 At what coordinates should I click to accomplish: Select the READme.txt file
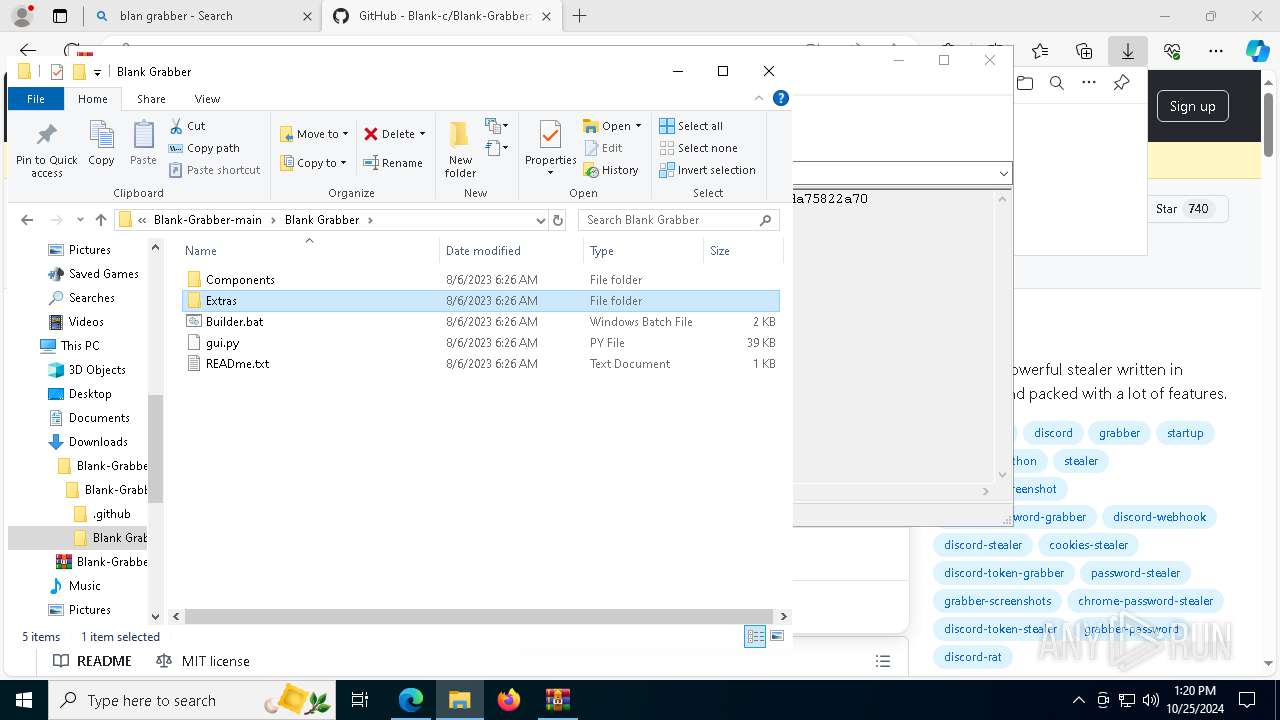pos(237,364)
